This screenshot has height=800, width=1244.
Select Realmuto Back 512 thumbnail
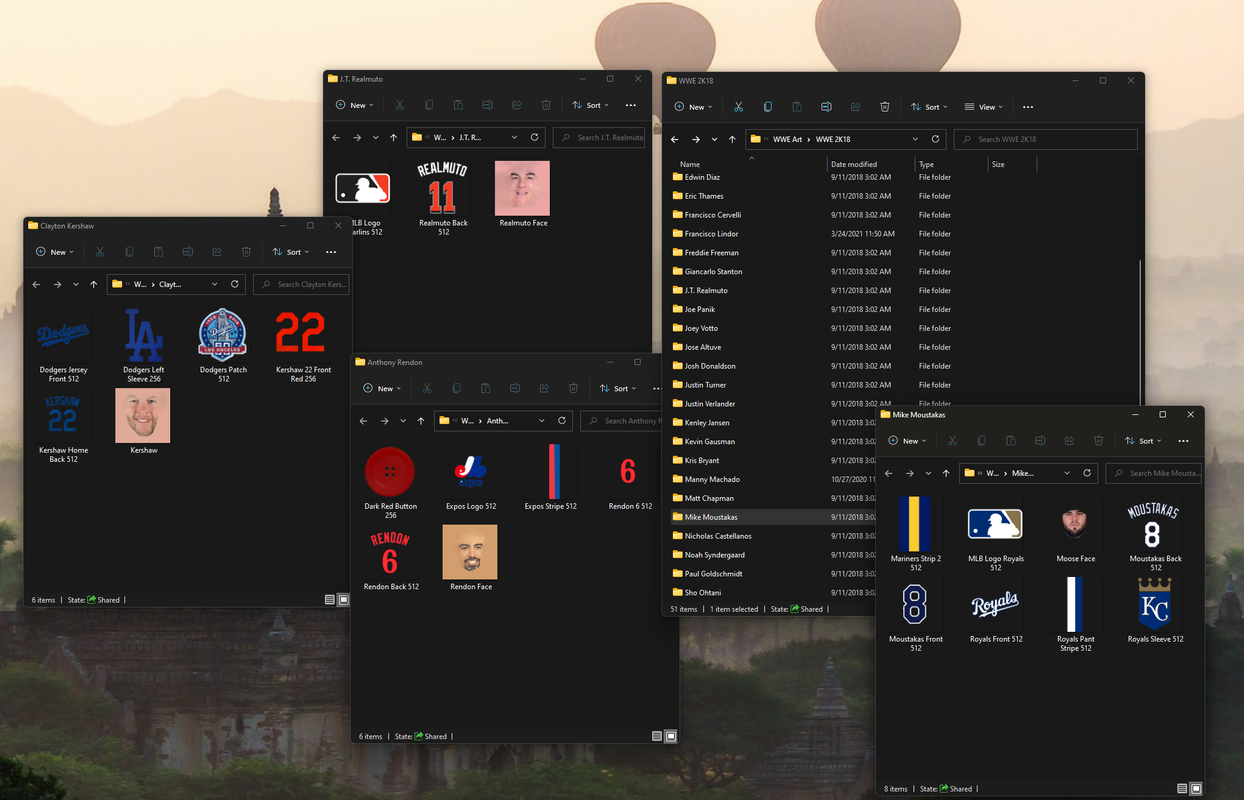(x=443, y=198)
